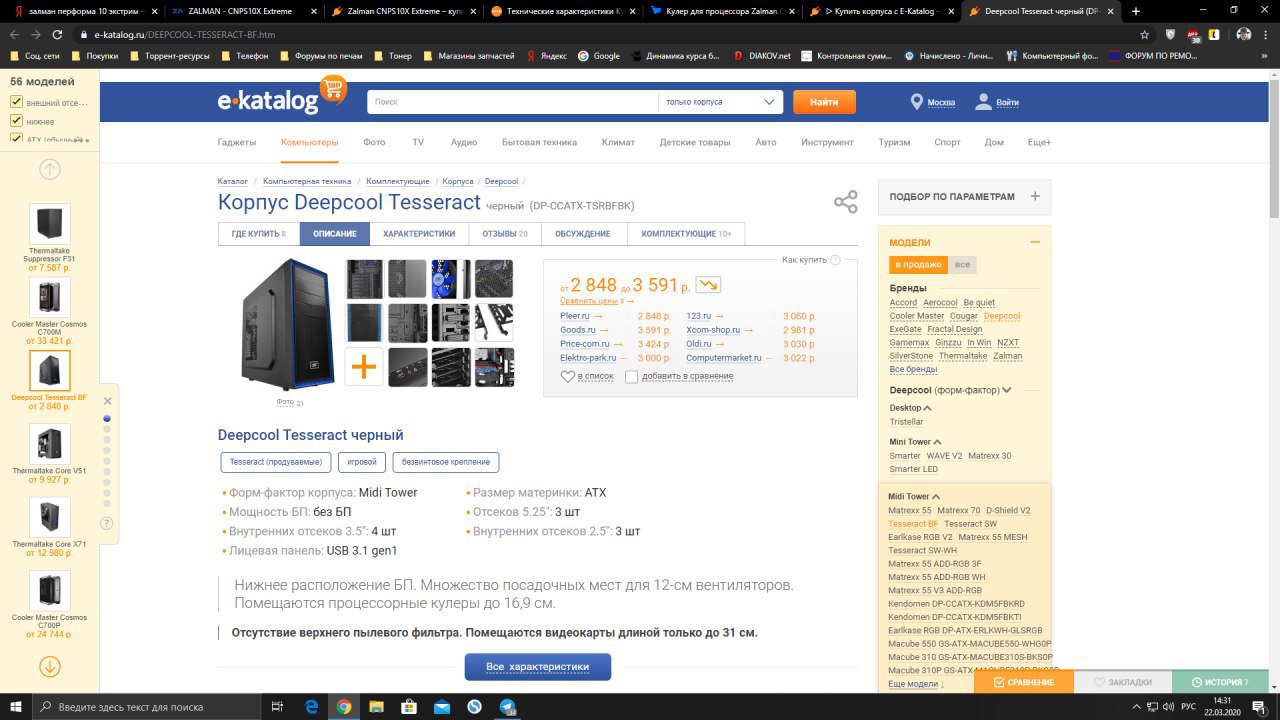Click the 'Как купить' help question icon
This screenshot has width=1280, height=720.
click(834, 260)
